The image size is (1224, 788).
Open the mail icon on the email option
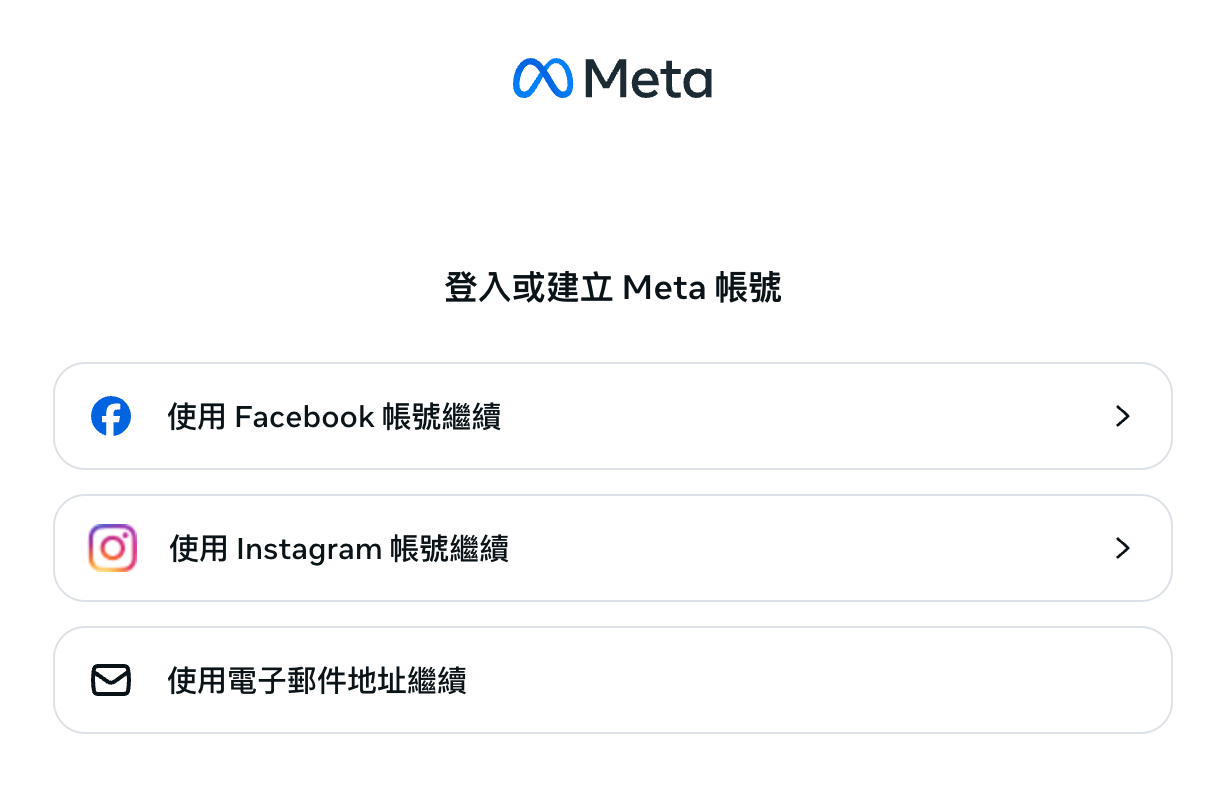[x=111, y=679]
